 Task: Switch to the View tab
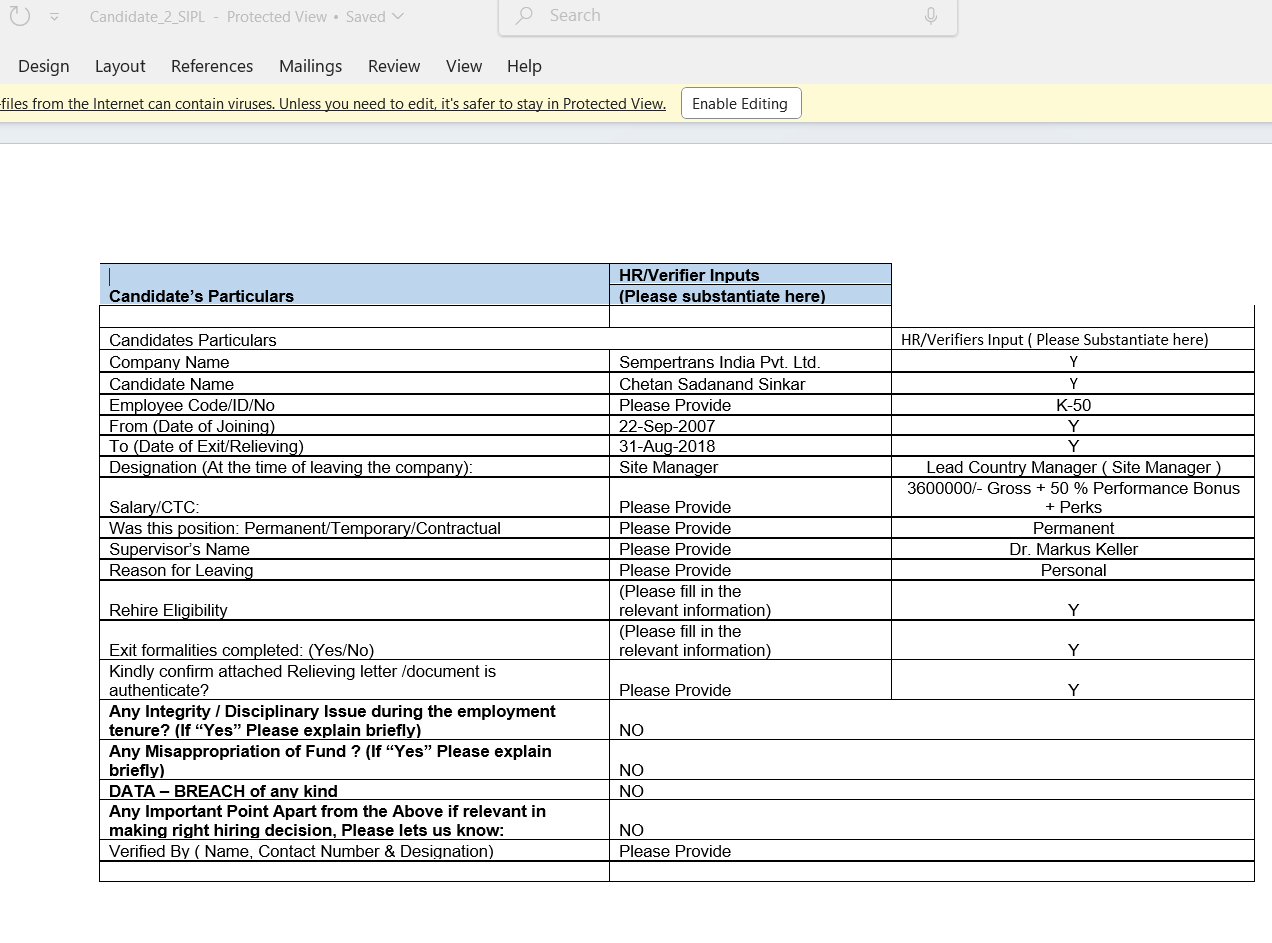click(464, 66)
